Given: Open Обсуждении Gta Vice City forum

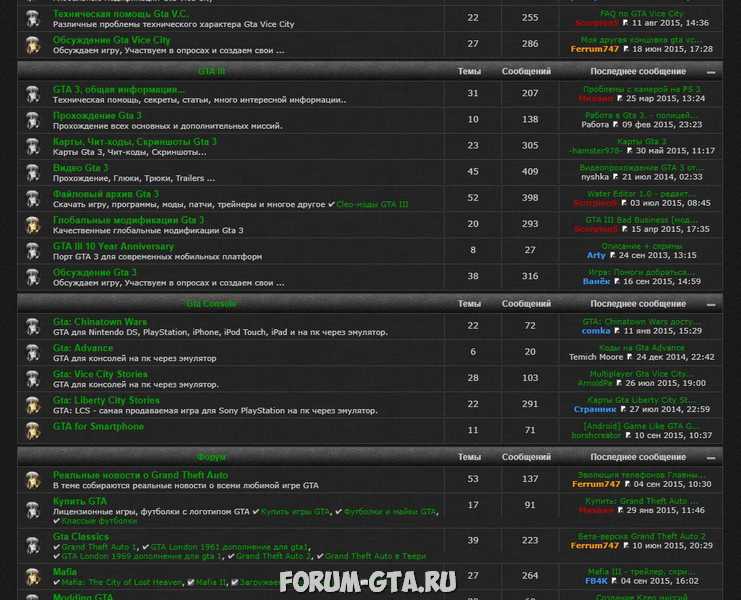Looking at the screenshot, I should click(112, 40).
